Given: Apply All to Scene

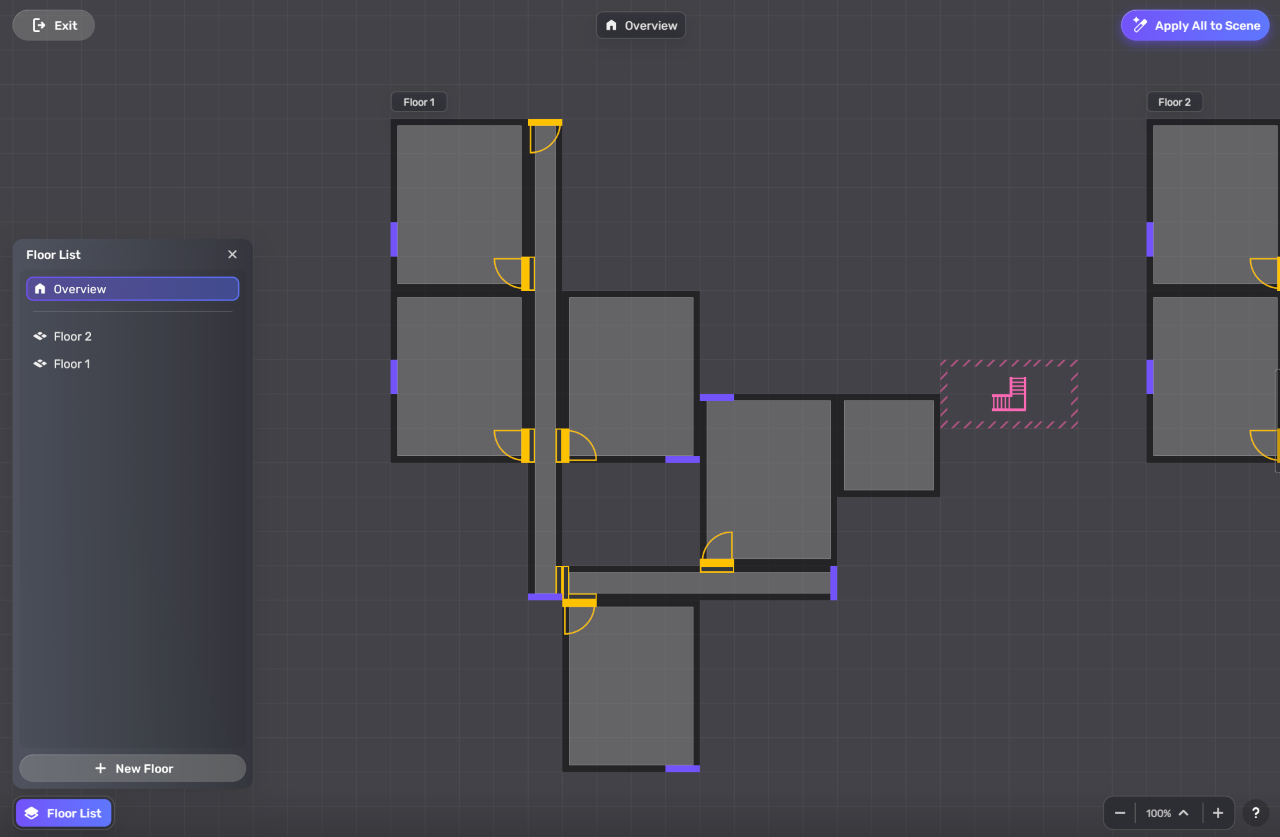Looking at the screenshot, I should coord(1195,25).
